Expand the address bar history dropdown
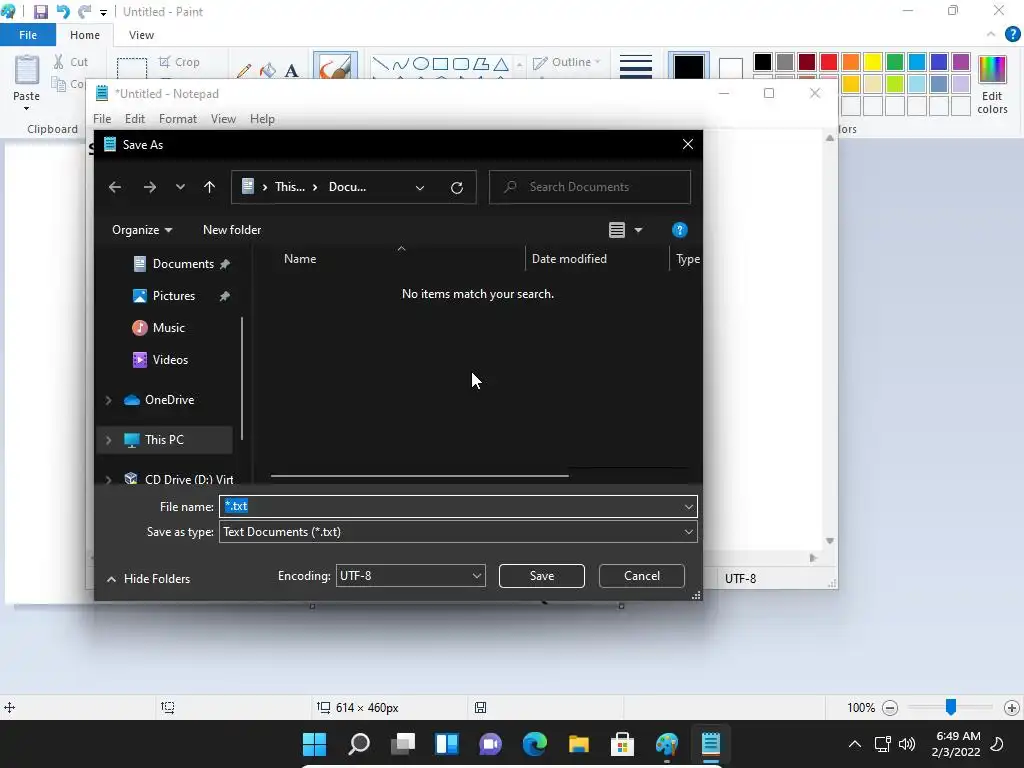Image resolution: width=1024 pixels, height=768 pixels. (x=420, y=187)
